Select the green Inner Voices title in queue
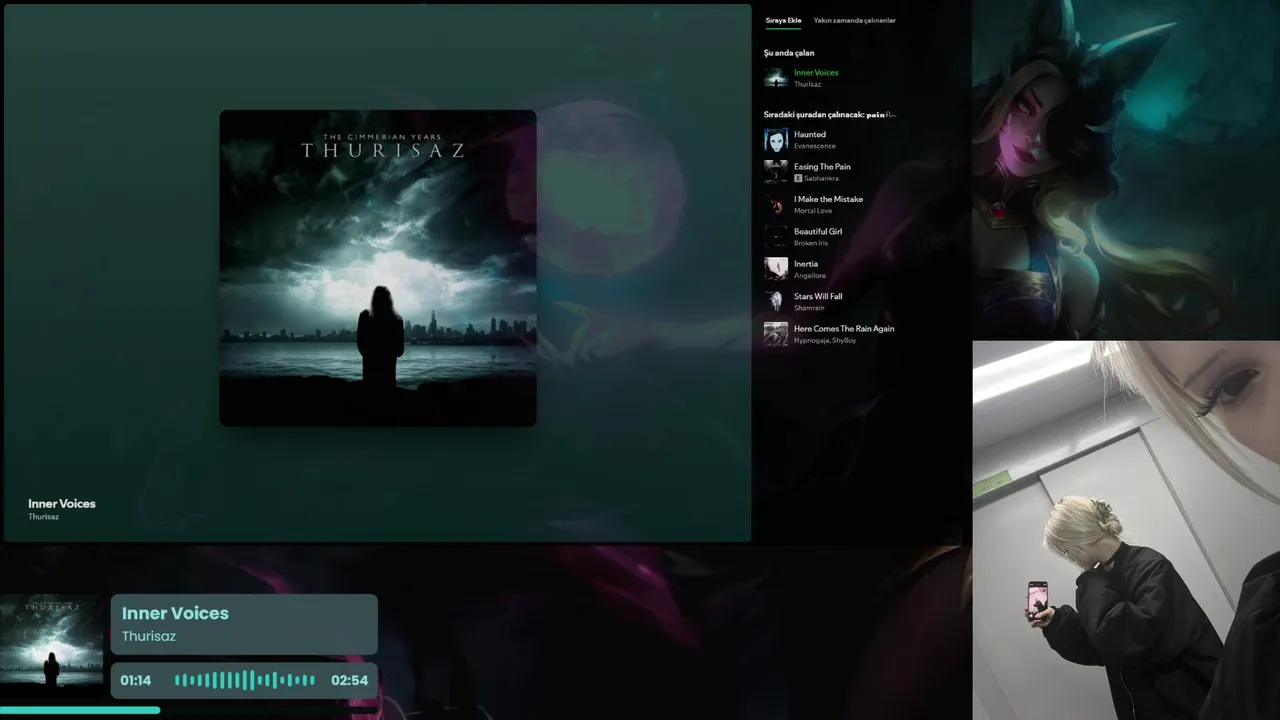 point(816,73)
